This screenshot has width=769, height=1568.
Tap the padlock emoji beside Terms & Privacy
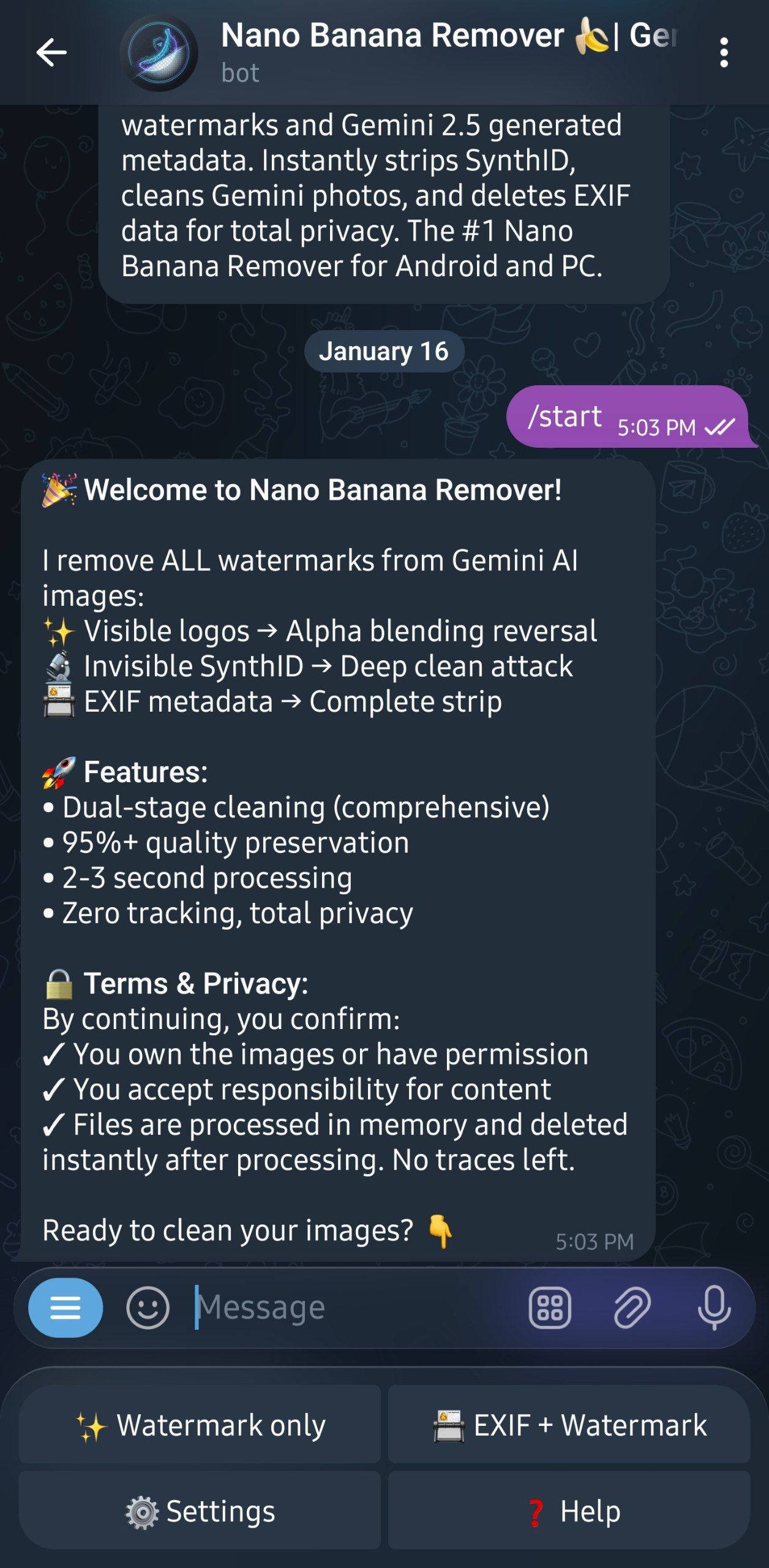click(59, 984)
